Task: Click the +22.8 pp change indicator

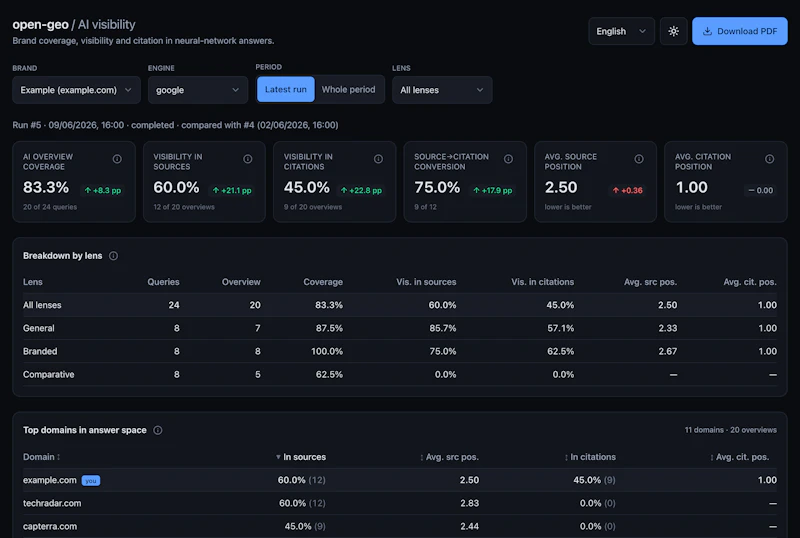Action: coord(361,190)
